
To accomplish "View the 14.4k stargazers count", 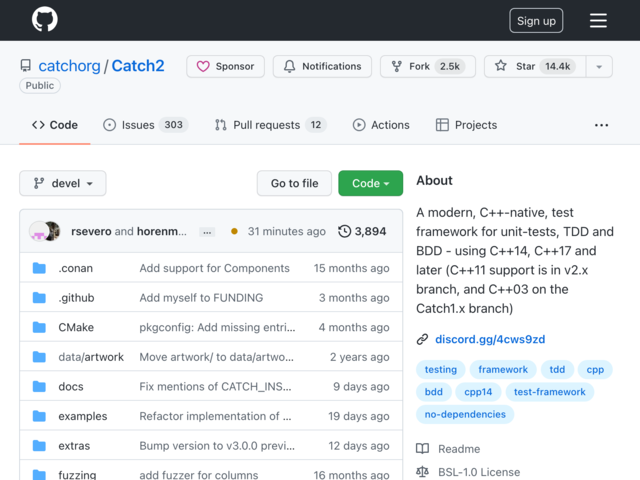I will click(x=558, y=66).
